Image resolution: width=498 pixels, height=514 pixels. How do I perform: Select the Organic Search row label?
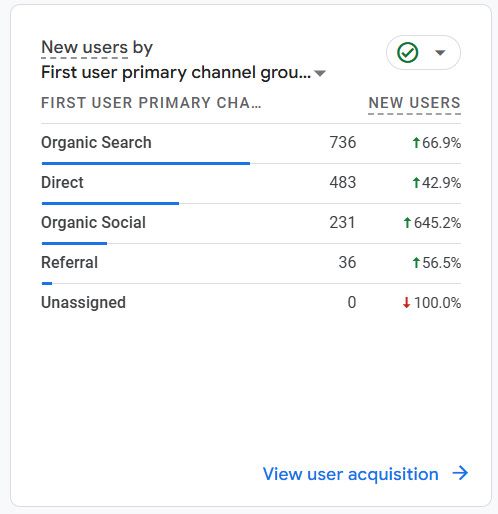[96, 143]
